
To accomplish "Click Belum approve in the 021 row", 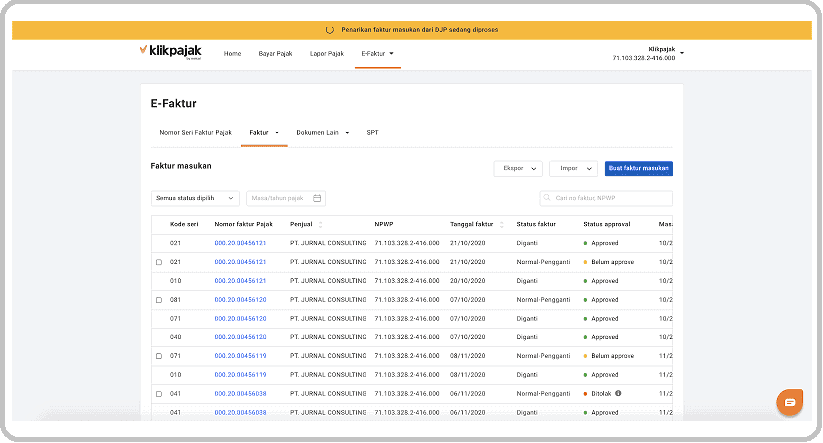I will pyautogui.click(x=613, y=262).
